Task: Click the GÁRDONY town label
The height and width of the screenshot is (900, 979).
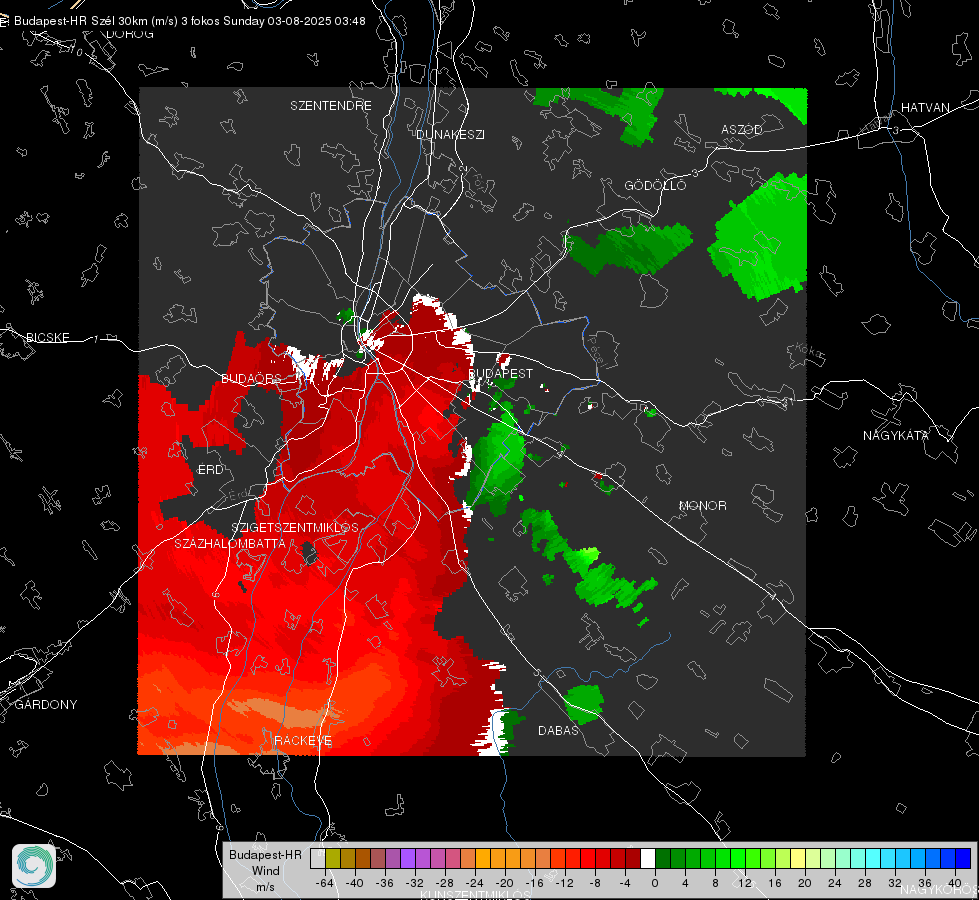Action: coord(46,705)
